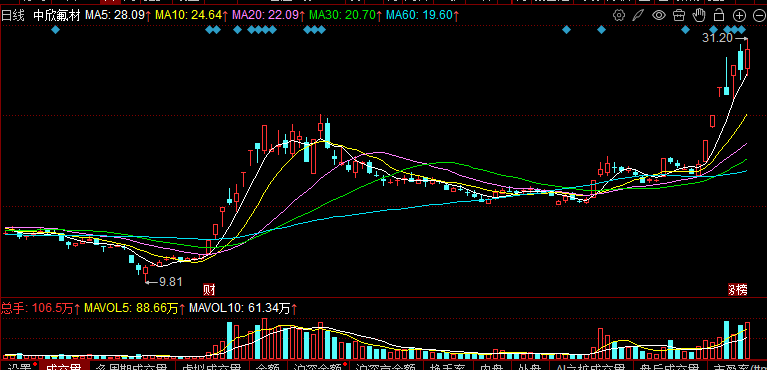Click the red 财 finance marker
The image size is (767, 370).
click(209, 290)
